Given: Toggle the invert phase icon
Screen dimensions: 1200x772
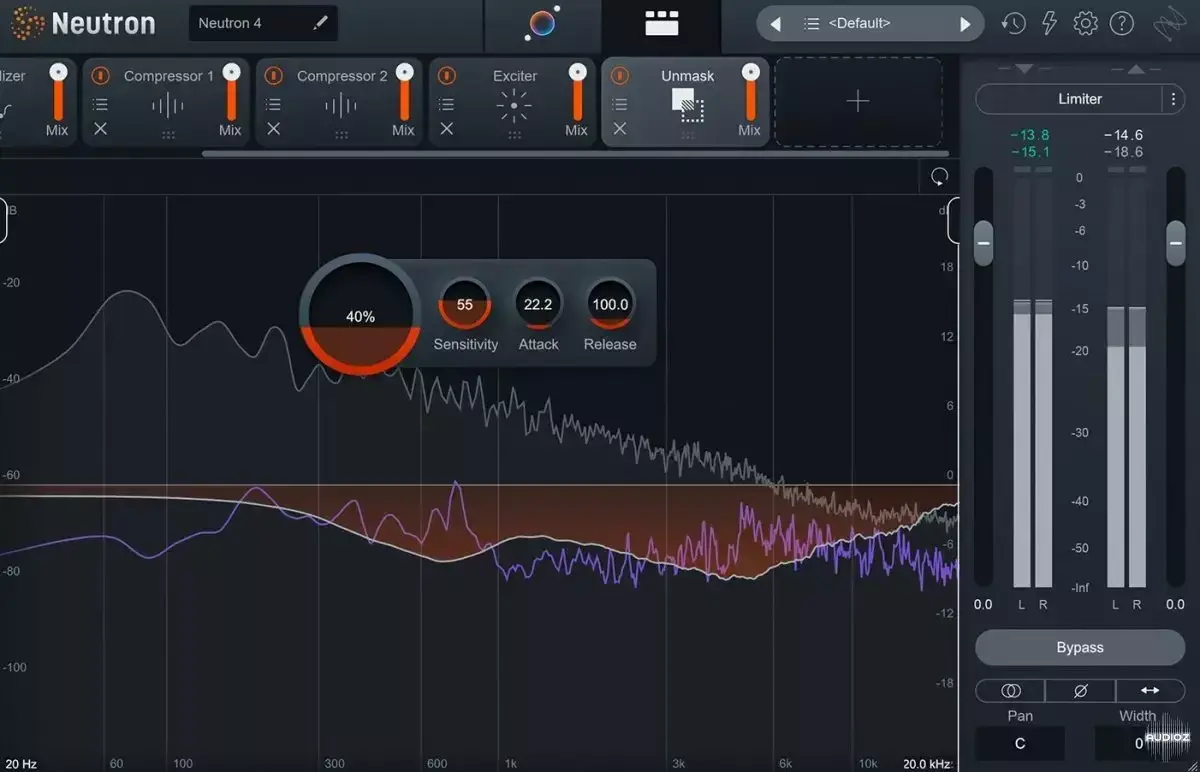Looking at the screenshot, I should pos(1080,690).
